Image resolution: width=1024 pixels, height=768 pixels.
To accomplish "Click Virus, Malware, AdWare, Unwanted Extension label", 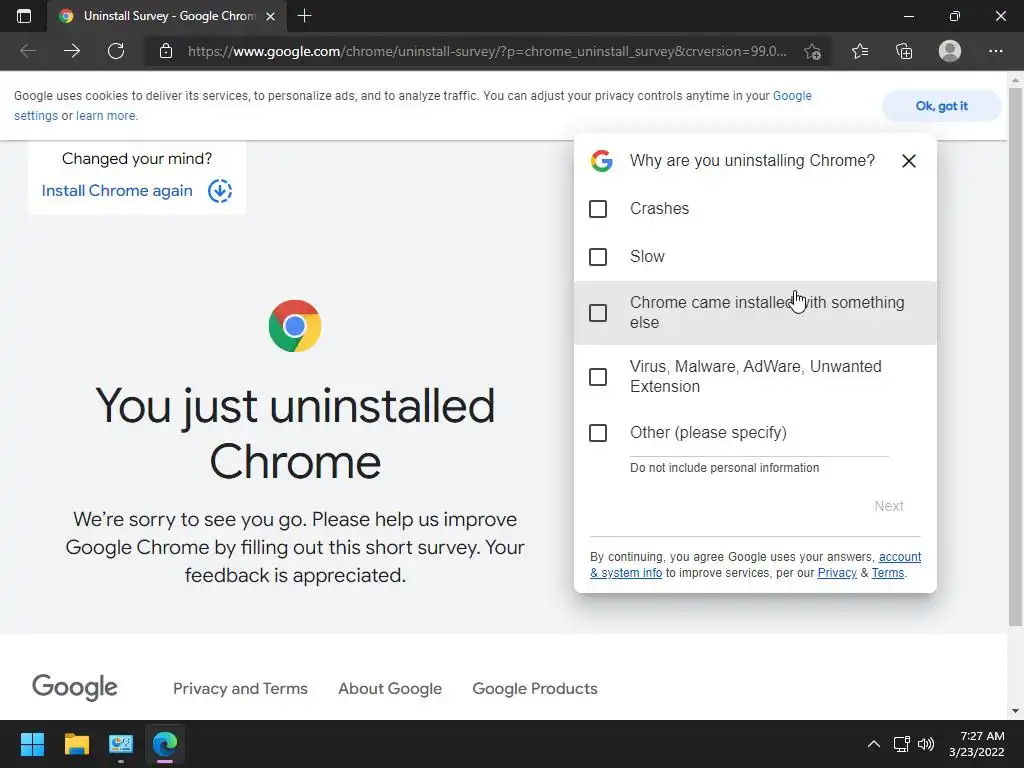I will [756, 376].
